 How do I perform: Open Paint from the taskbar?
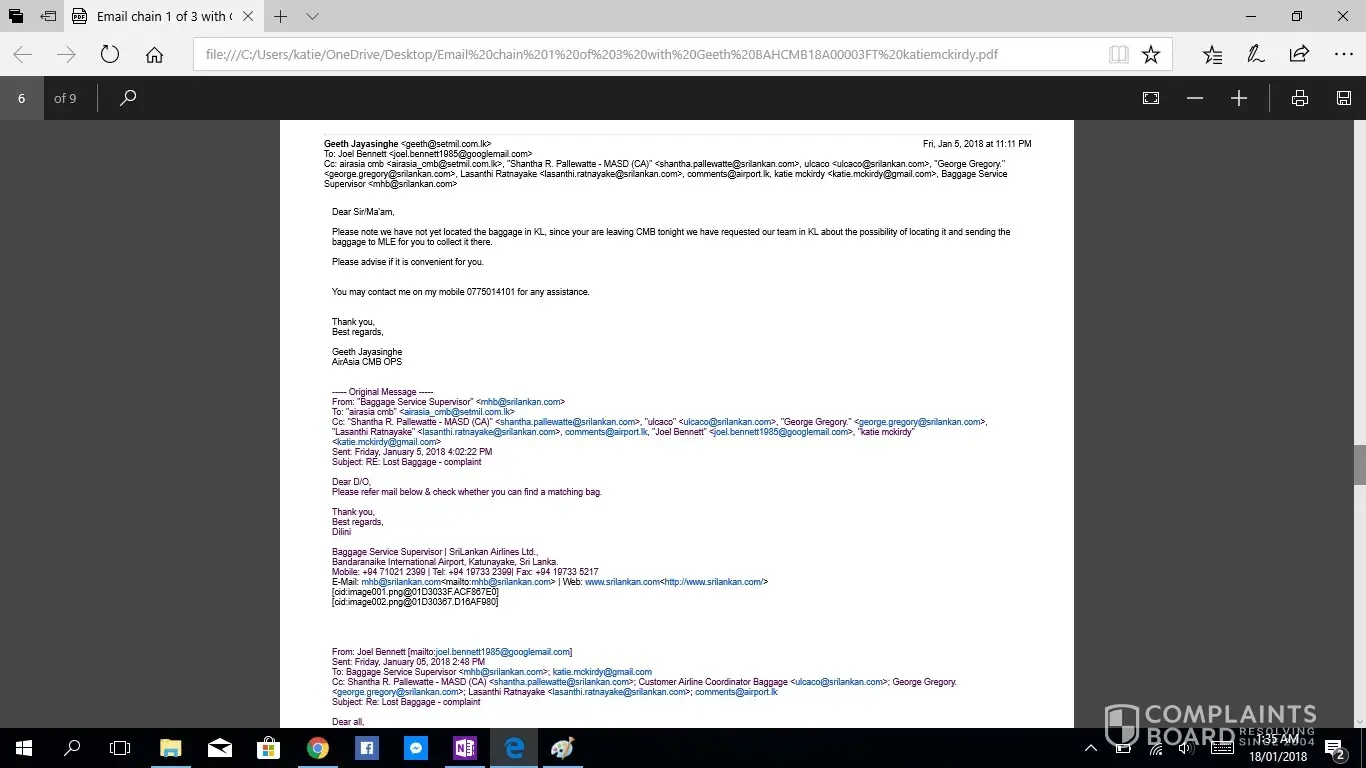click(563, 748)
